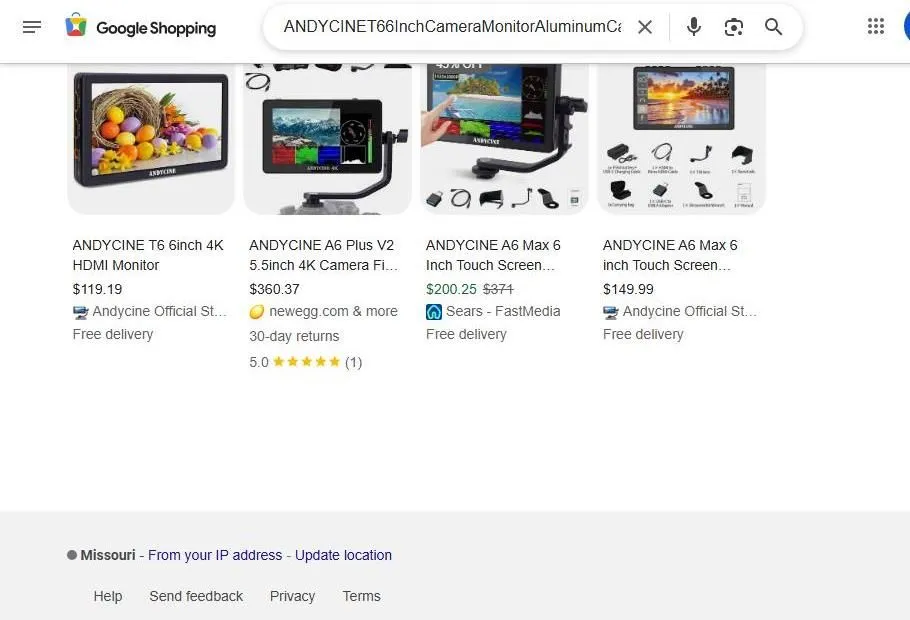Open voice search via microphone icon
This screenshot has width=910, height=620.
[x=693, y=27]
